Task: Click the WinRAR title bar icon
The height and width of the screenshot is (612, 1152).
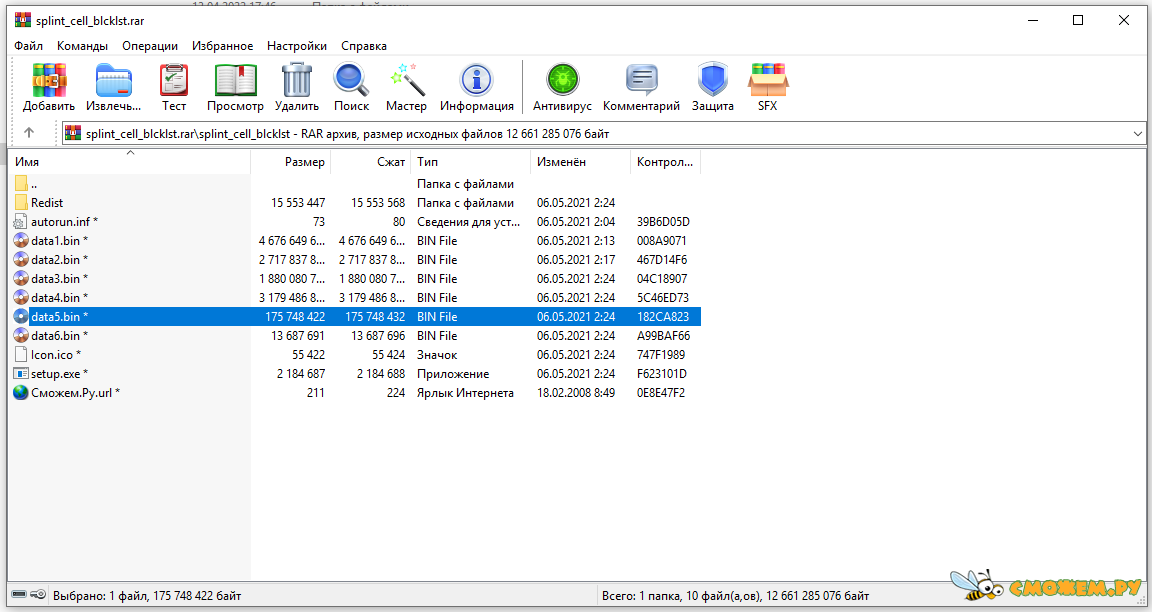Action: pyautogui.click(x=23, y=20)
